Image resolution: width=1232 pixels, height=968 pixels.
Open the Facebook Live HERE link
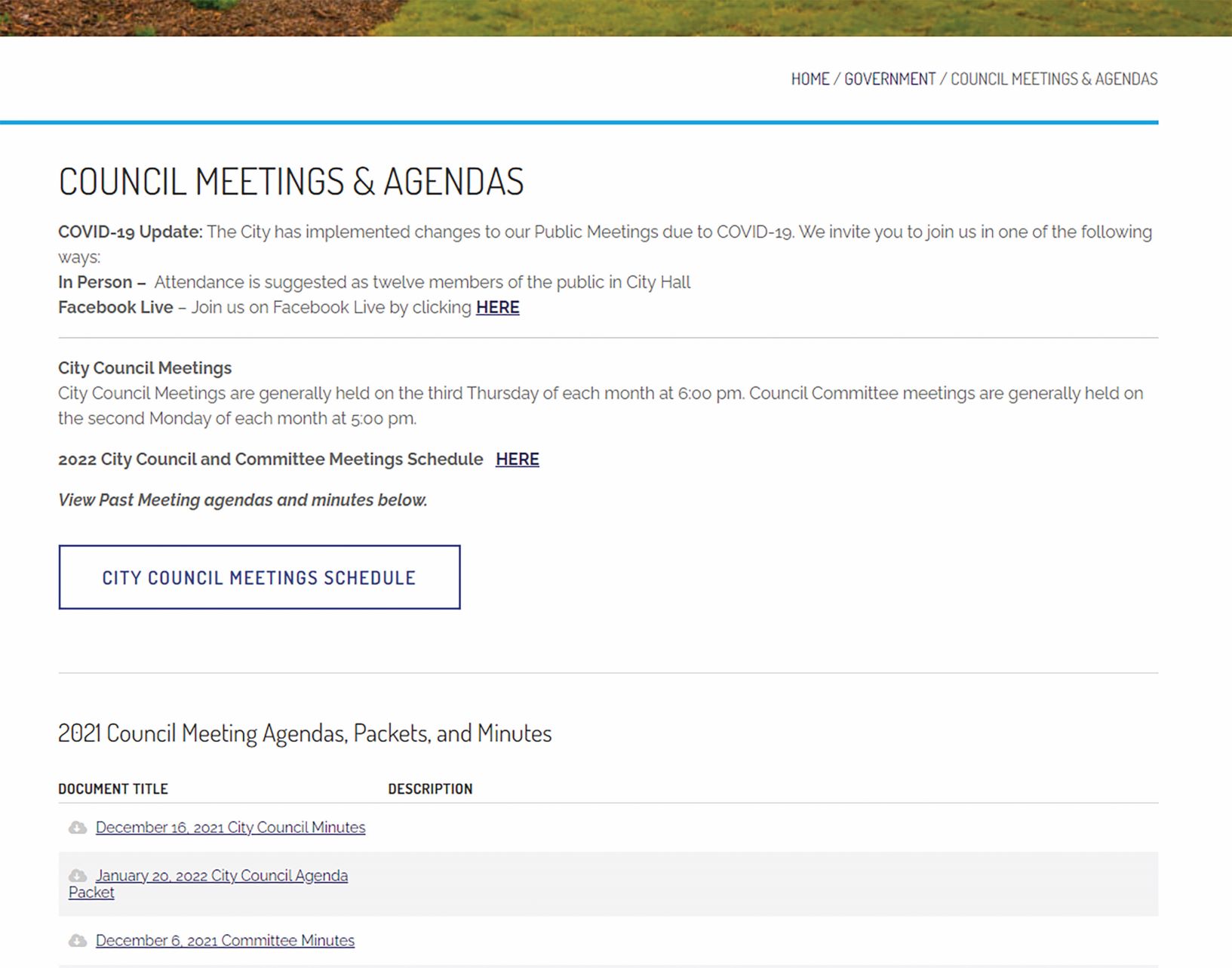(497, 308)
